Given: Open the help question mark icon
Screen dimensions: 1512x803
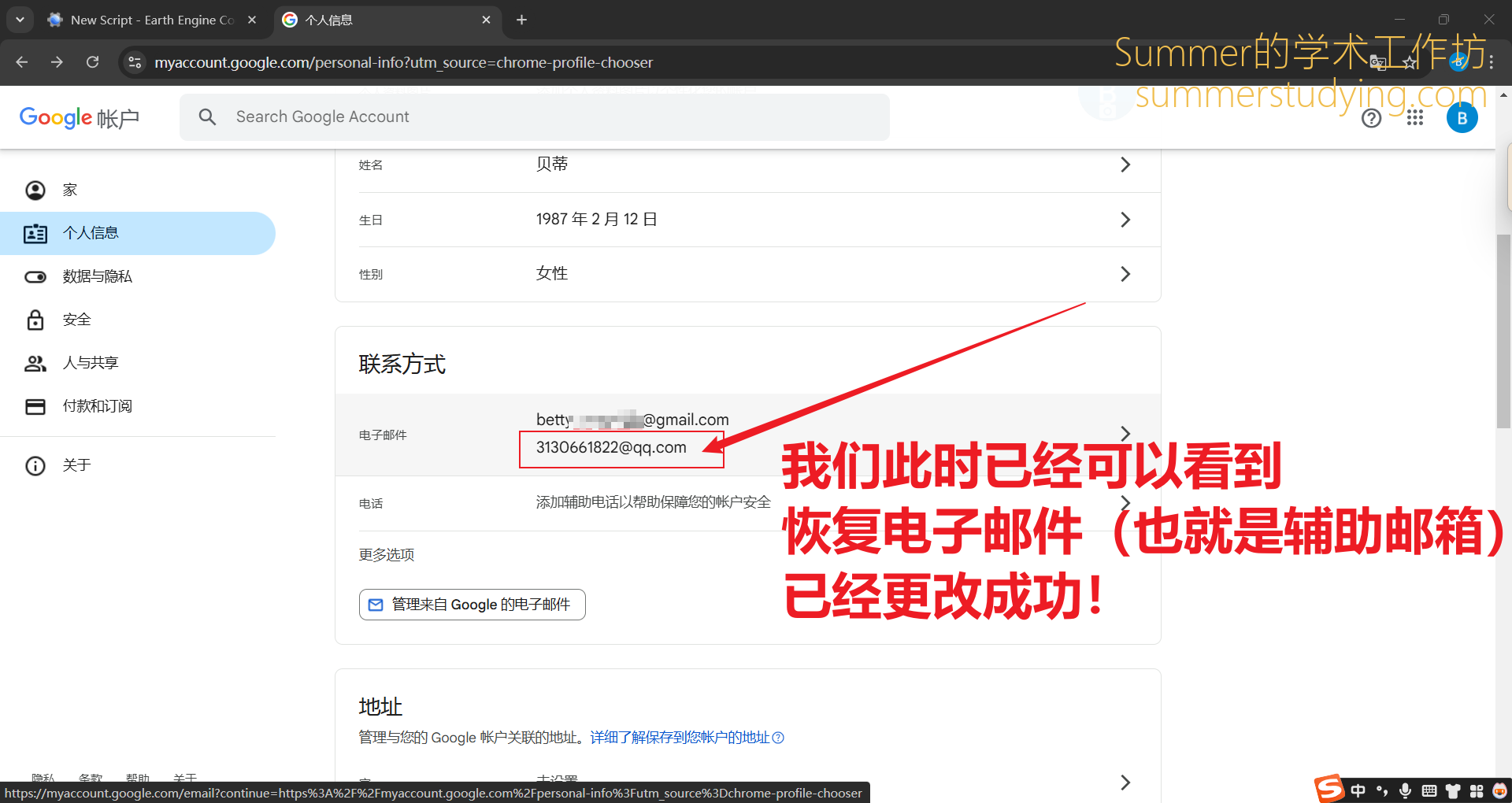Looking at the screenshot, I should tap(1371, 118).
